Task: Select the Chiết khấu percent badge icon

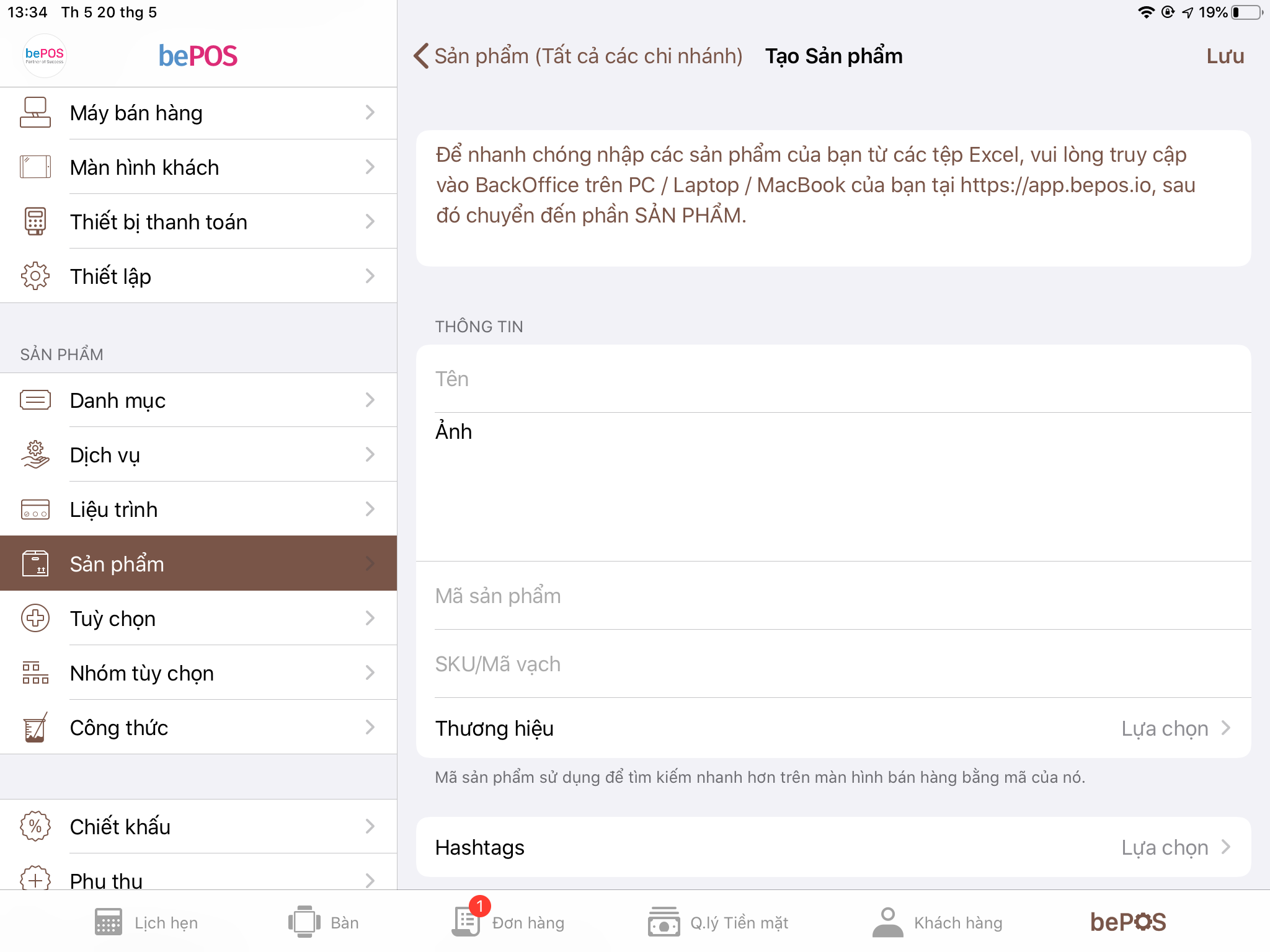Action: tap(35, 826)
